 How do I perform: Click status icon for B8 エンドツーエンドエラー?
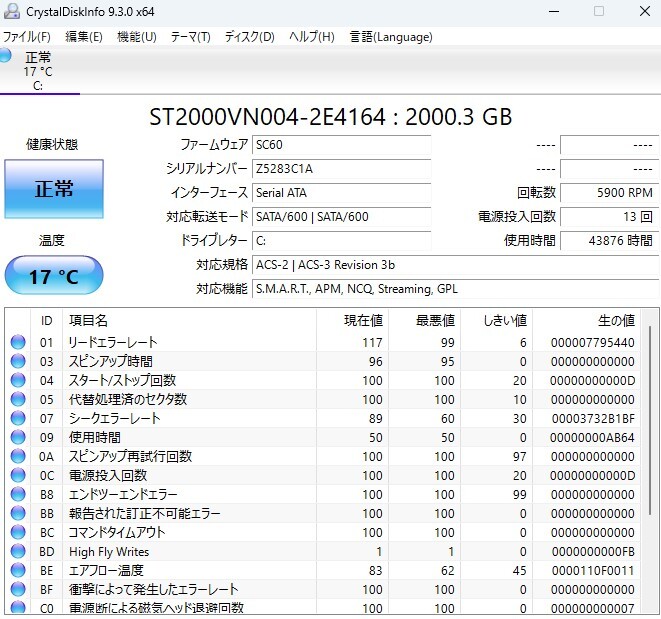[x=18, y=494]
